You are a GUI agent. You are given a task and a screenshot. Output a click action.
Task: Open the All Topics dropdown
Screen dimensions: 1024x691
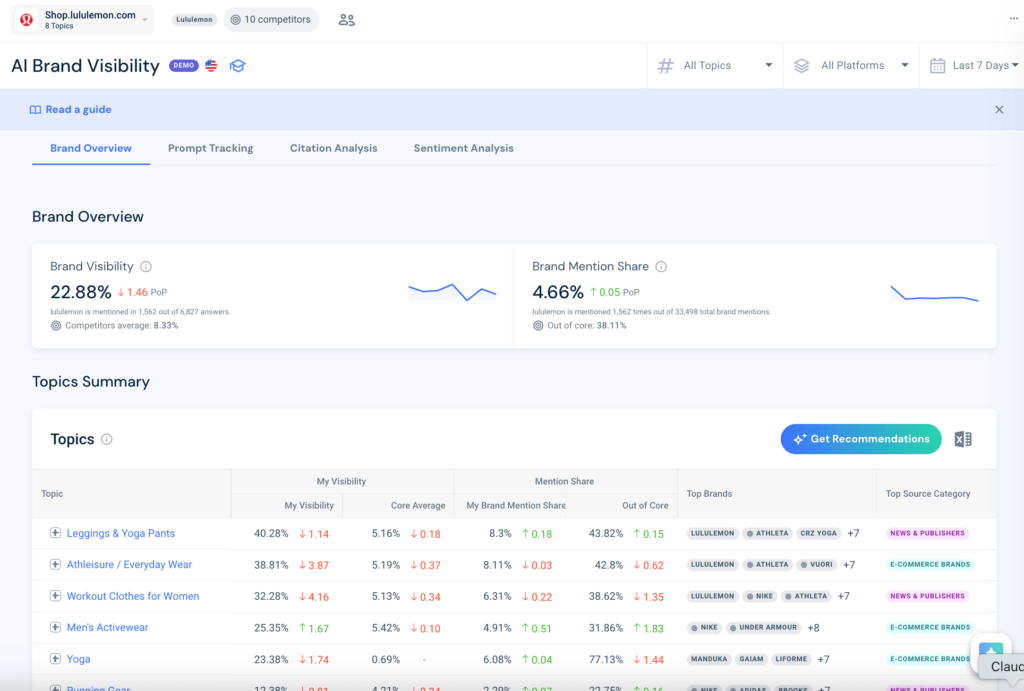pyautogui.click(x=715, y=65)
